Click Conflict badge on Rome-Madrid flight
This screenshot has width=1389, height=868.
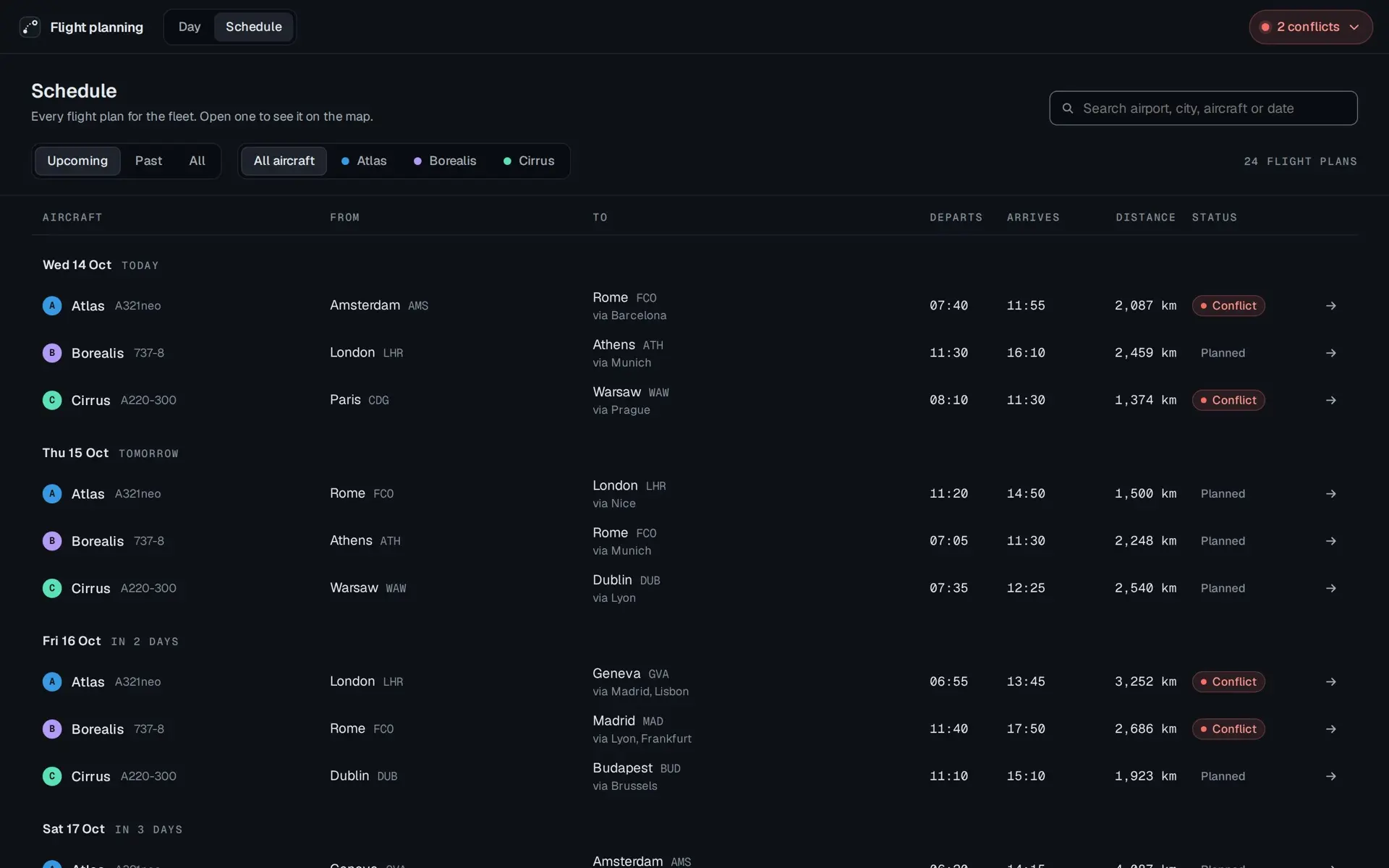1228,729
